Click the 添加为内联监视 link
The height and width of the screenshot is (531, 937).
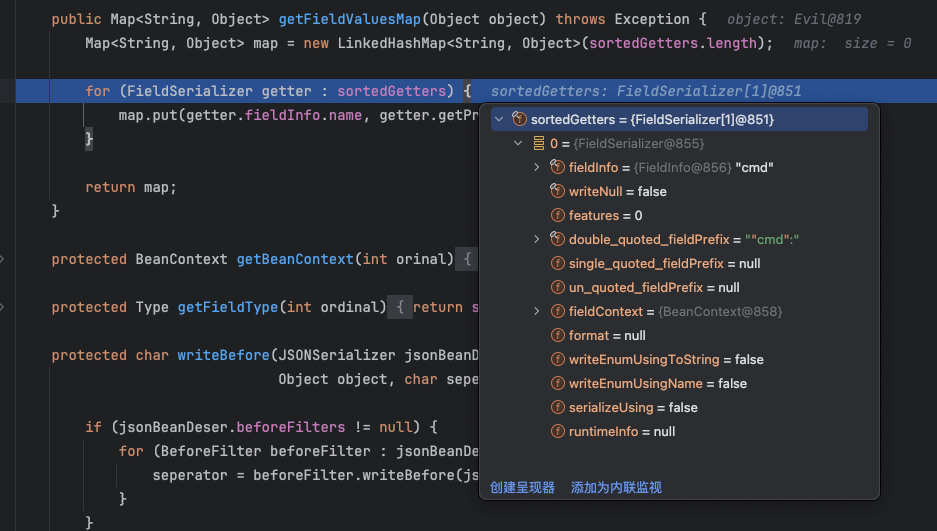pos(616,488)
